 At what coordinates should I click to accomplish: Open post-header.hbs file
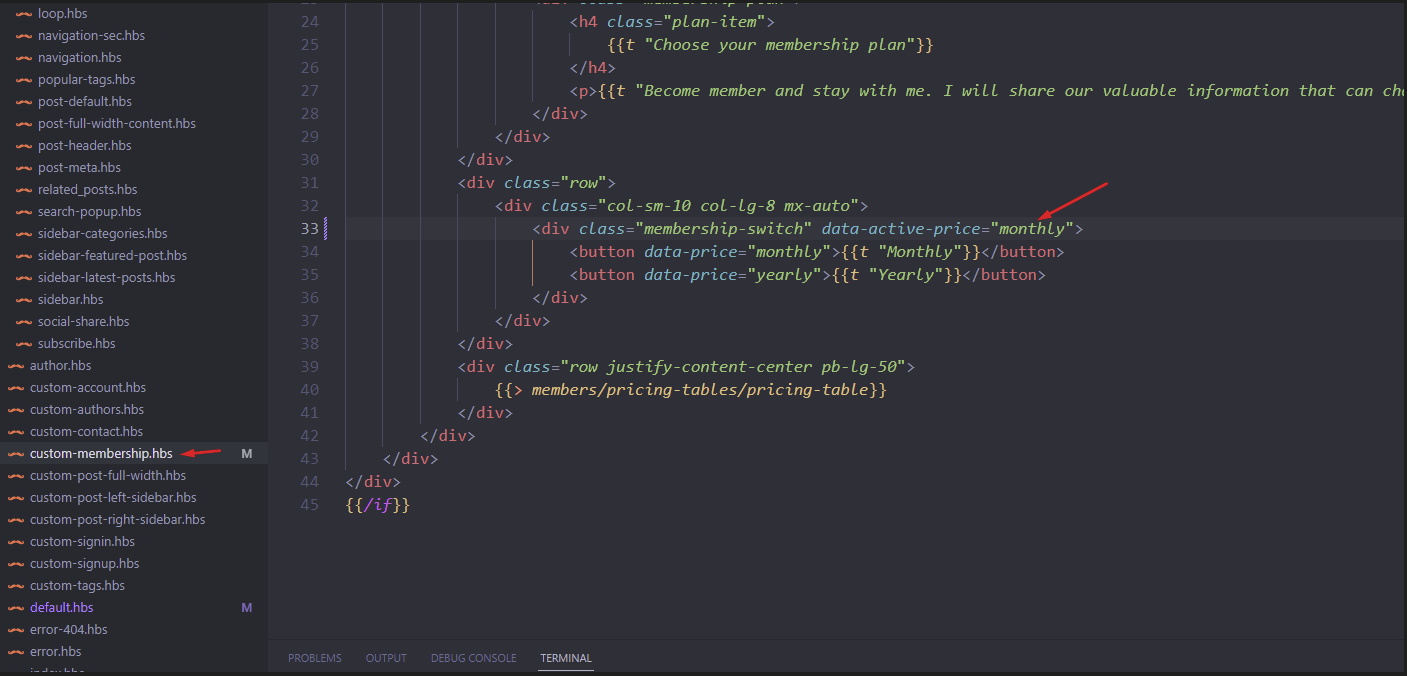(85, 145)
